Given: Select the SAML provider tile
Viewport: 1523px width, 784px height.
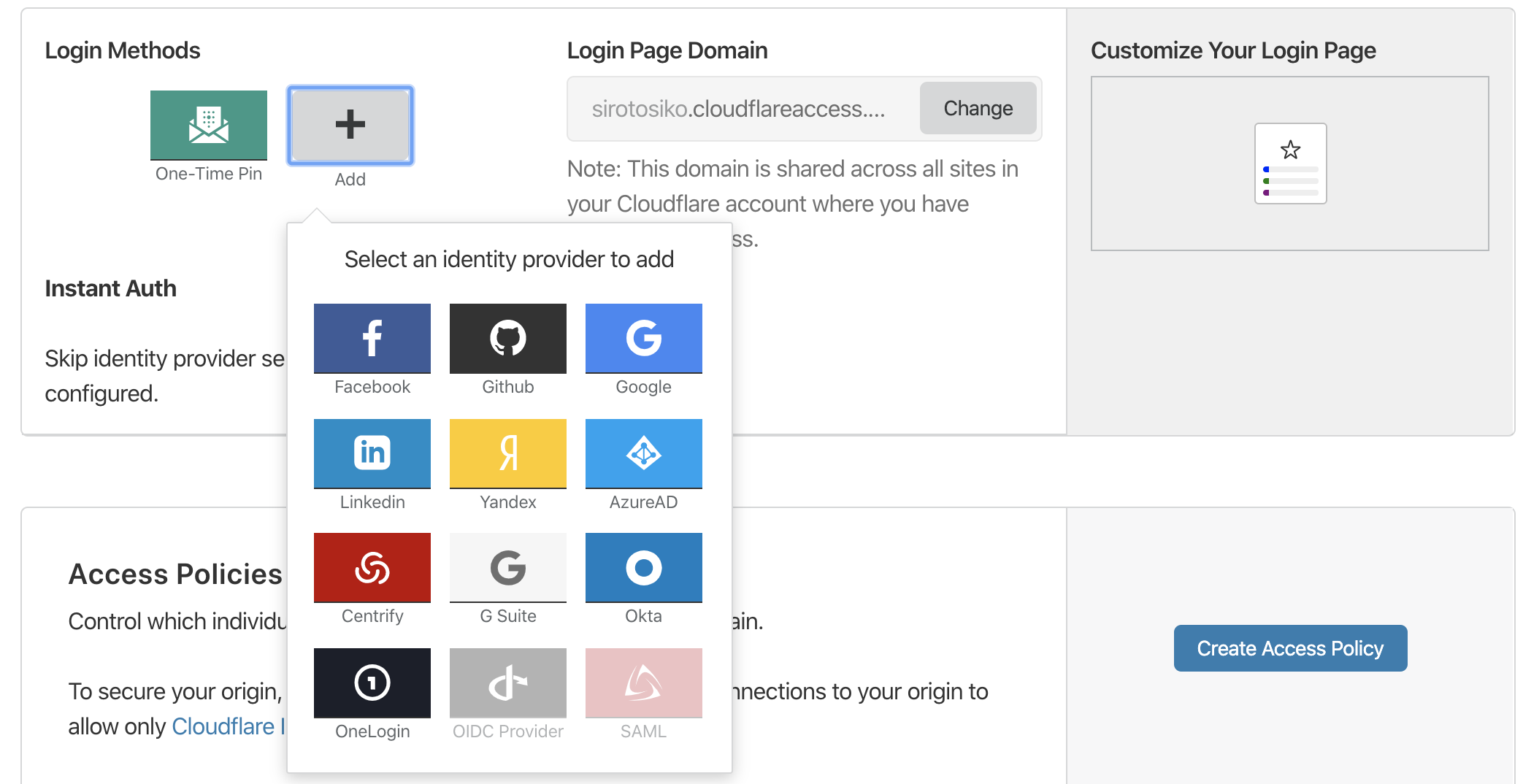Looking at the screenshot, I should [x=643, y=683].
